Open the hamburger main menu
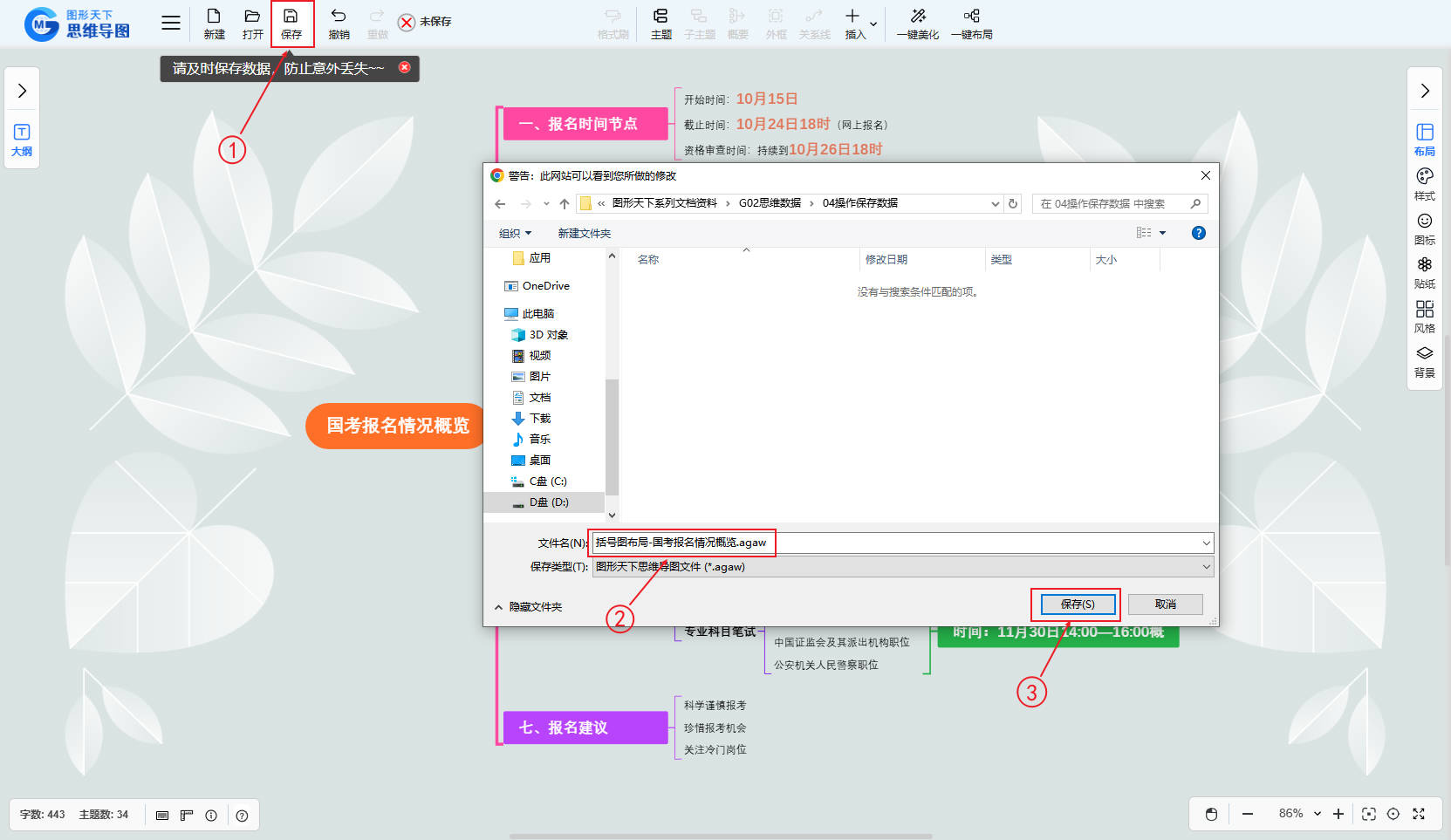The image size is (1451, 840). point(171,24)
